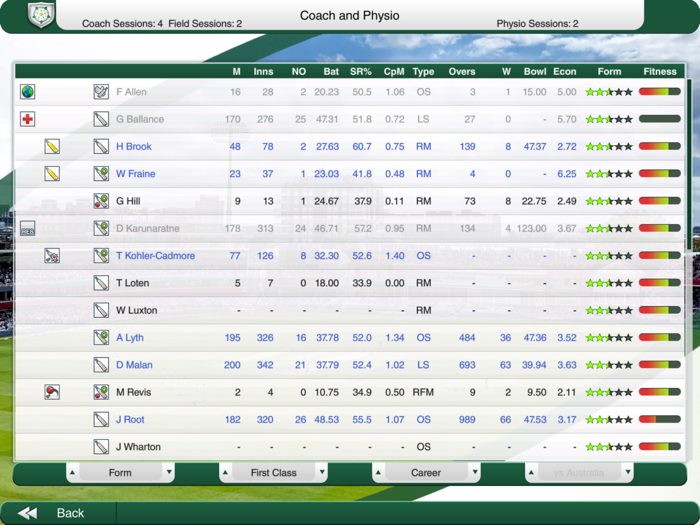Image resolution: width=700 pixels, height=525 pixels.
Task: Click the role icon for A Lyth
Action: pyautogui.click(x=101, y=338)
